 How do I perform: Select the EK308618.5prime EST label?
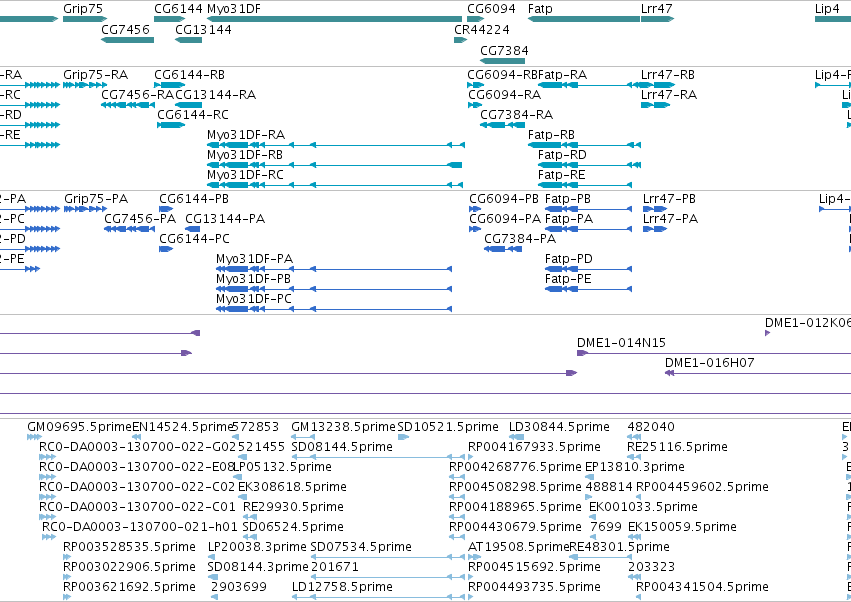292,487
